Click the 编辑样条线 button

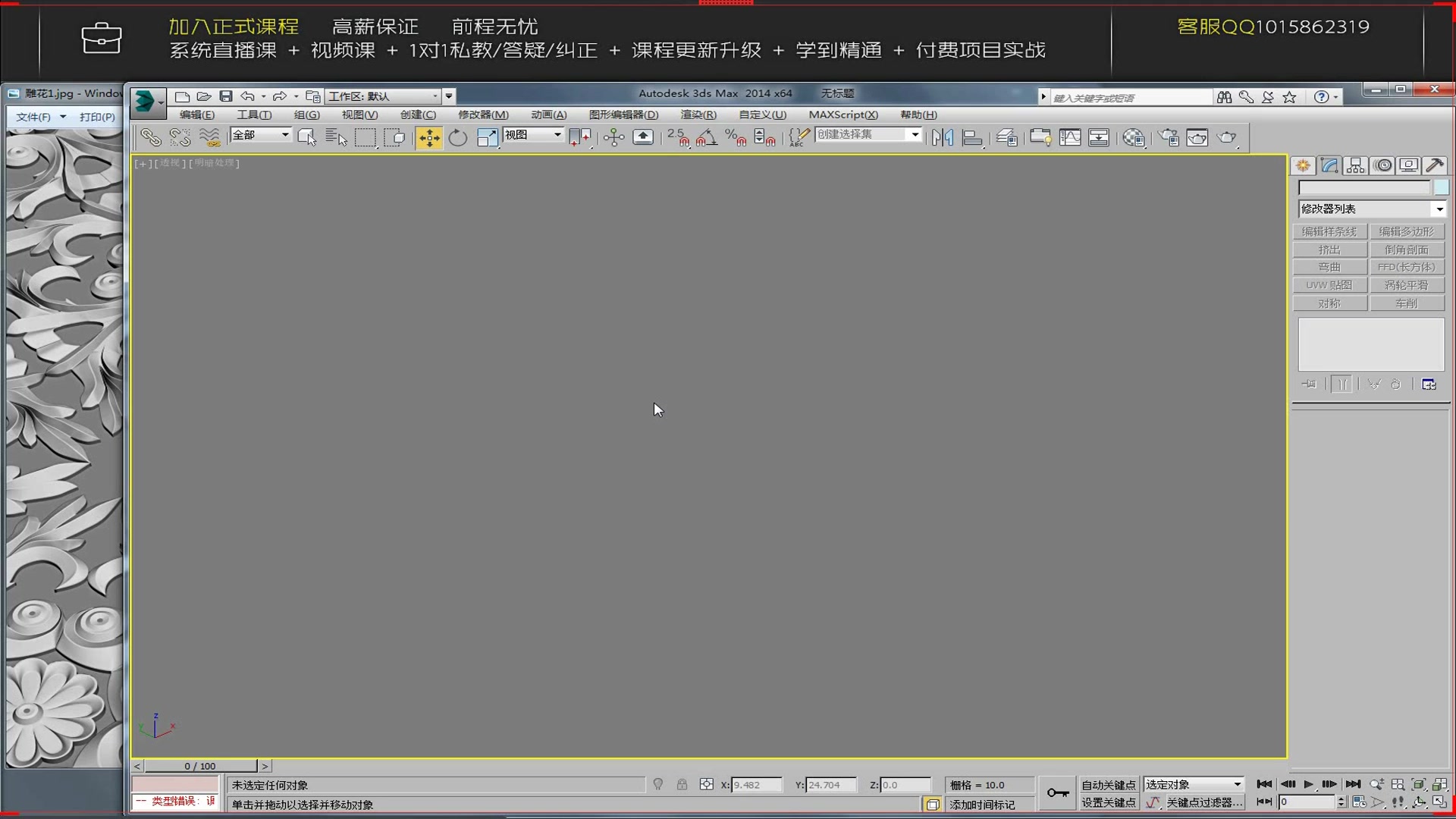(x=1329, y=232)
